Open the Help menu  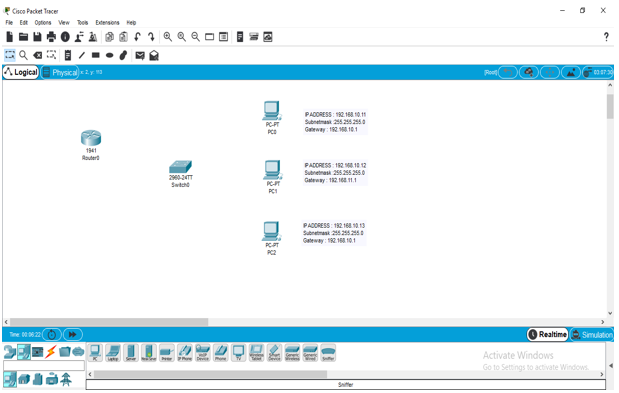[131, 22]
